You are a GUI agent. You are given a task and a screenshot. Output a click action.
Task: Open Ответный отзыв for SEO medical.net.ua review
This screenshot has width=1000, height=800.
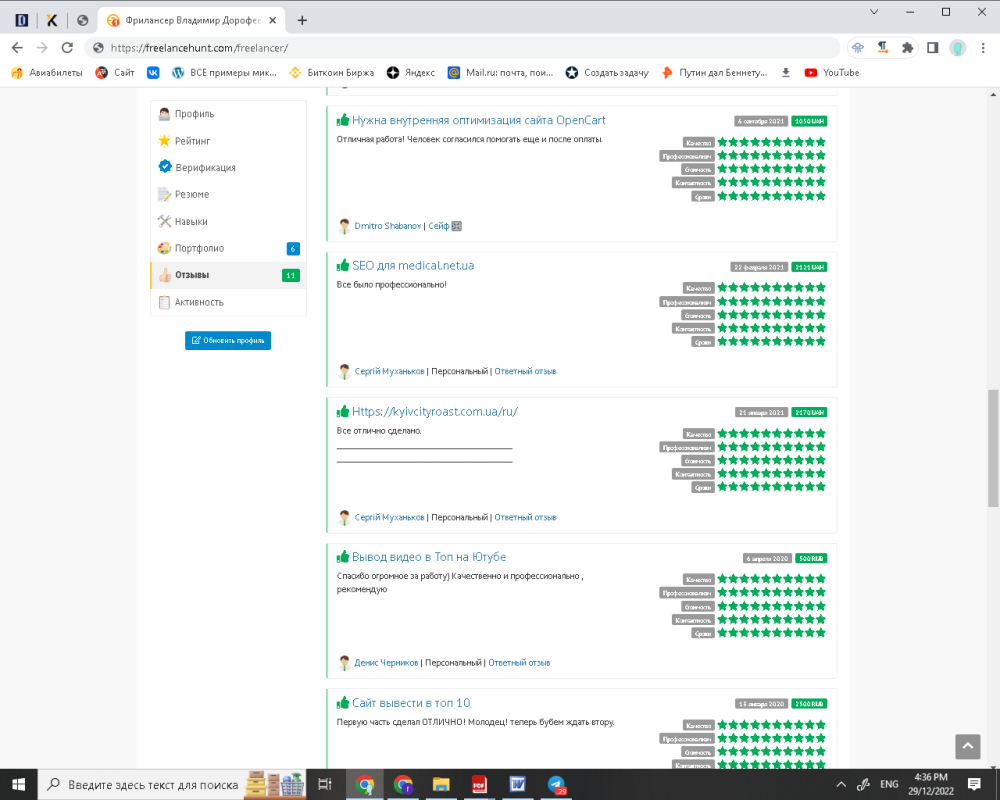pyautogui.click(x=525, y=371)
